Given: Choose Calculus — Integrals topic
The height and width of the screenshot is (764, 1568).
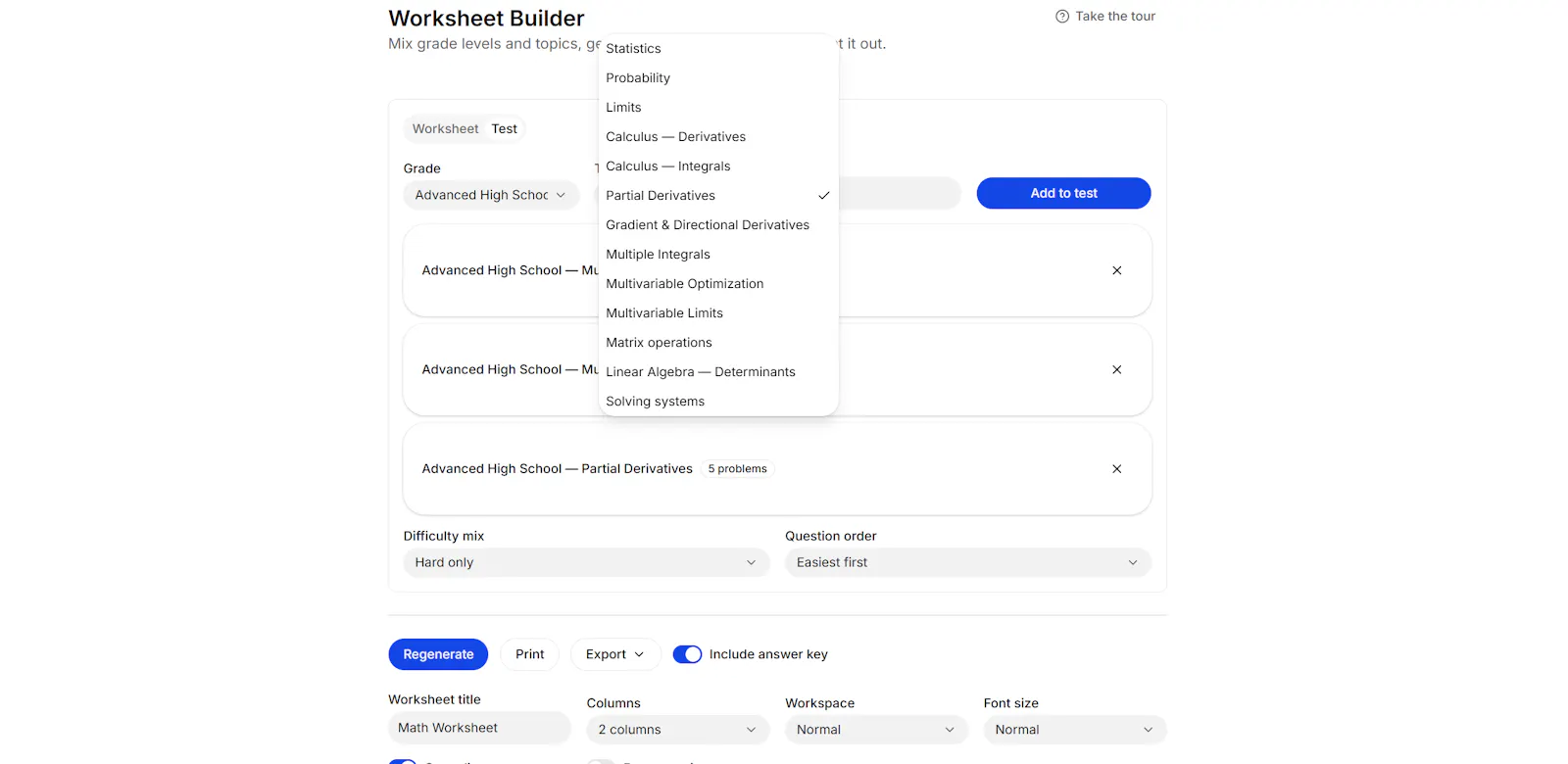Looking at the screenshot, I should click(x=718, y=167).
